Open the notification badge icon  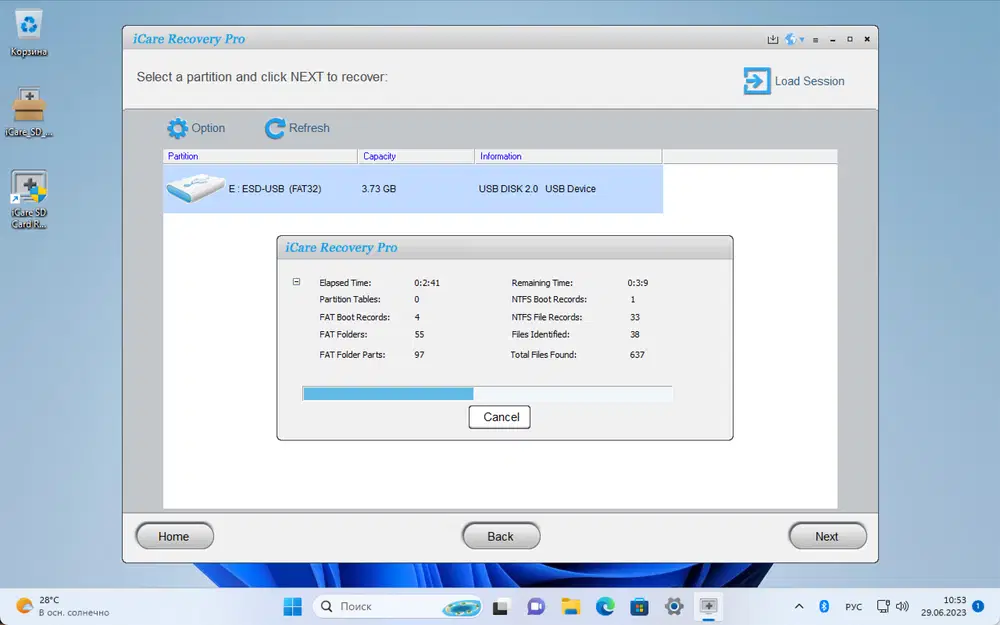pos(978,606)
